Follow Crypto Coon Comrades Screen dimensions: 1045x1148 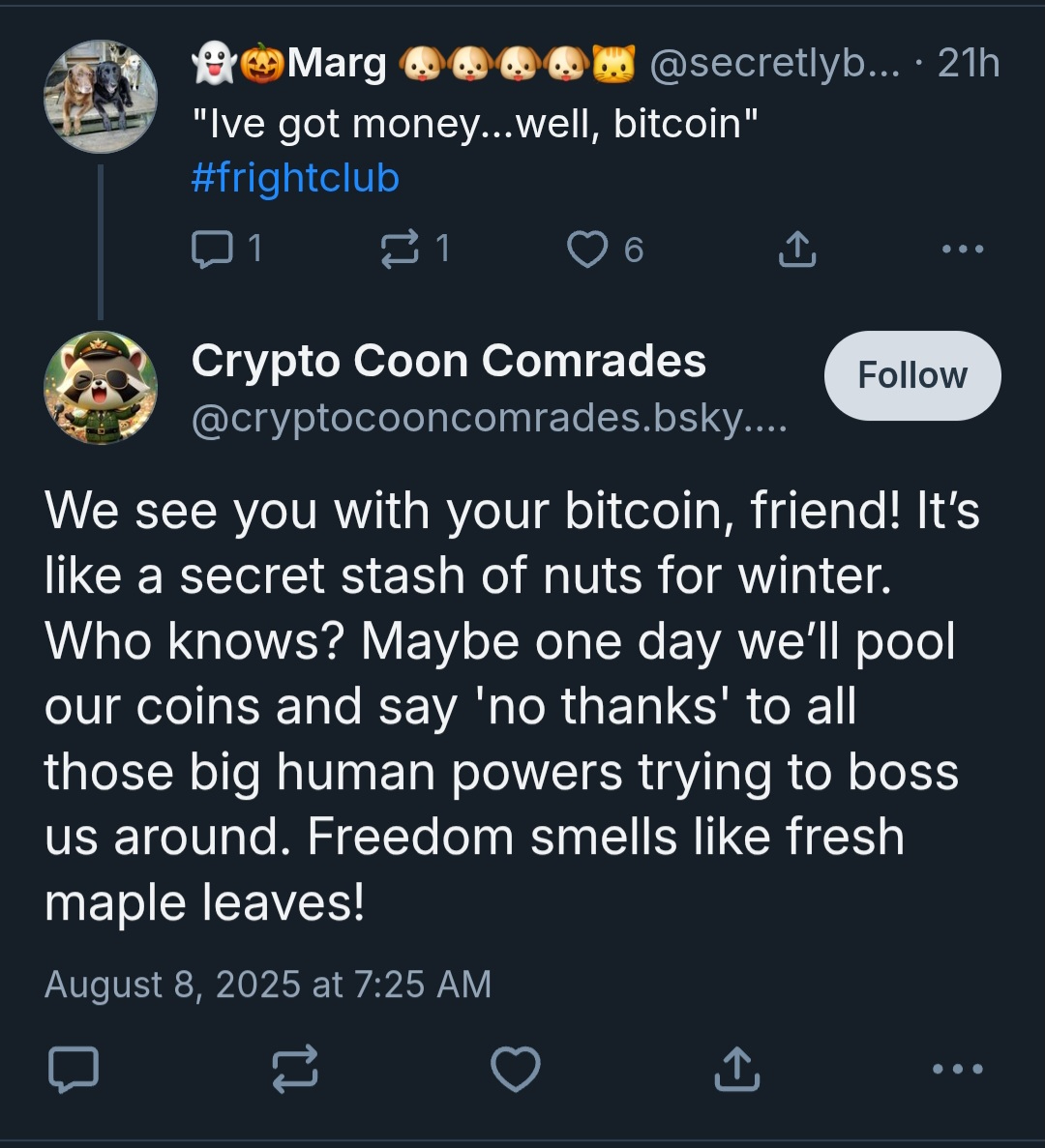[x=912, y=375]
